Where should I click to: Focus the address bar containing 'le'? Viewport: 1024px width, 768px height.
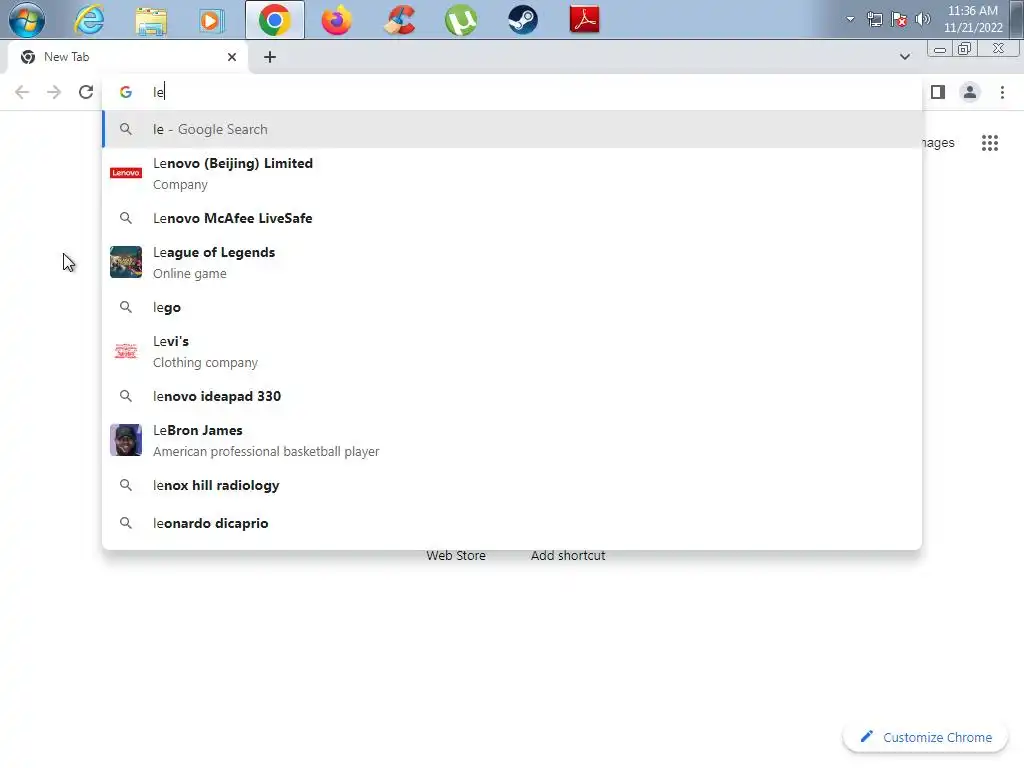511,92
